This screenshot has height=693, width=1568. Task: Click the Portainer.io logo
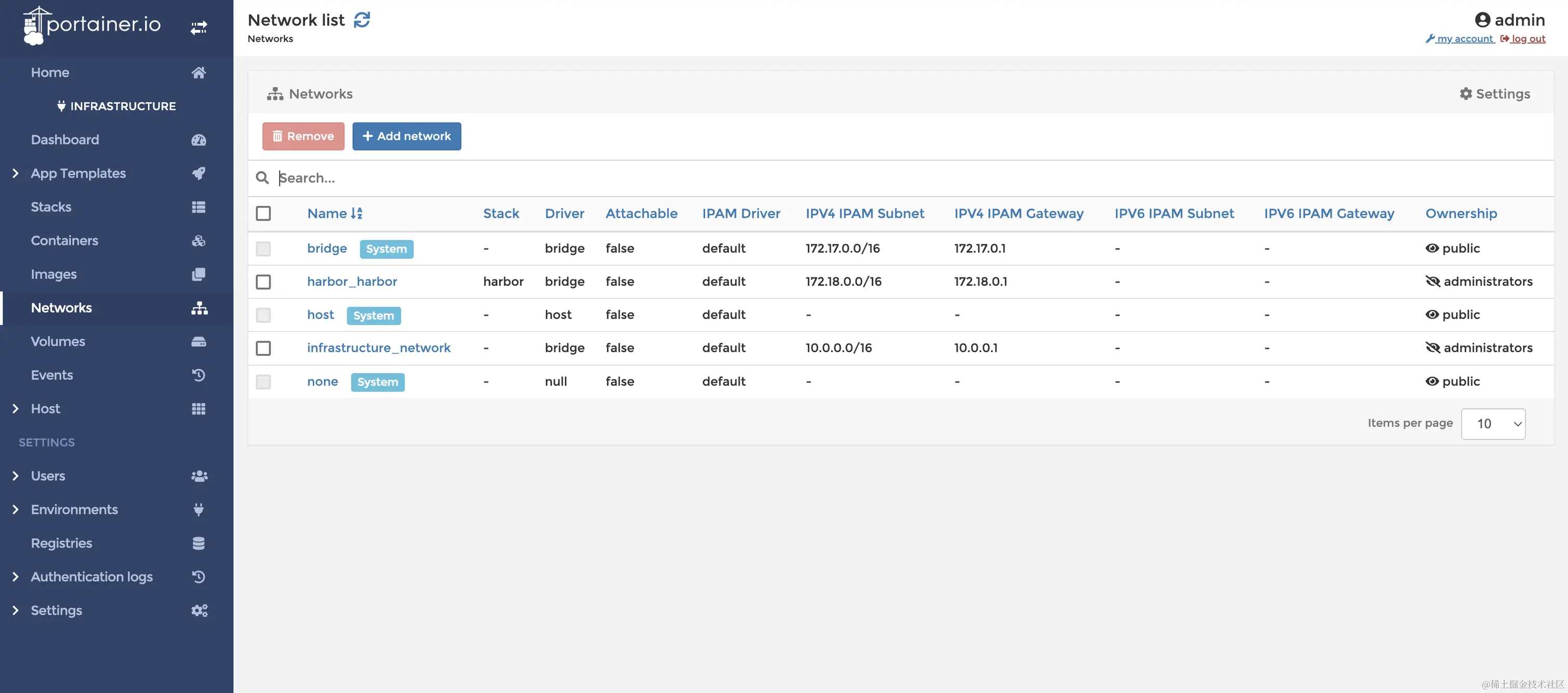[x=92, y=25]
